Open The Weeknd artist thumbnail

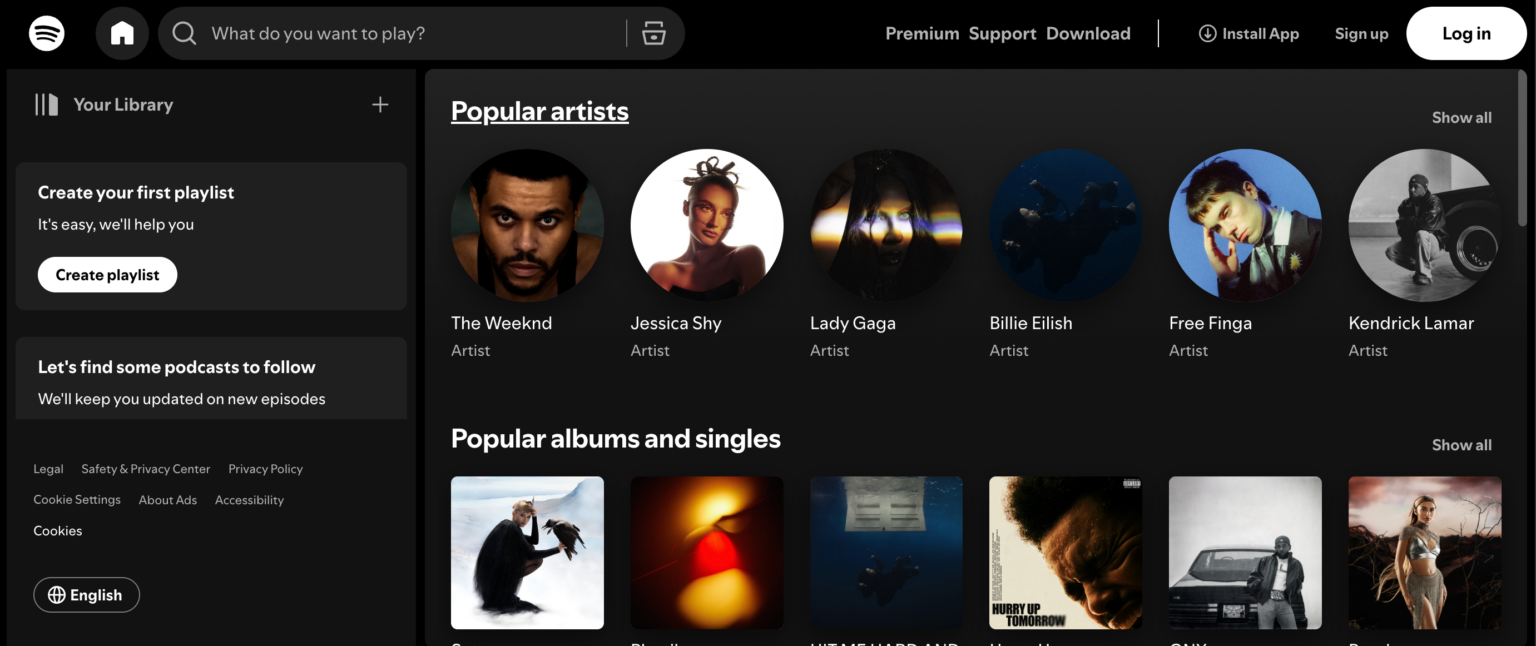tap(527, 225)
